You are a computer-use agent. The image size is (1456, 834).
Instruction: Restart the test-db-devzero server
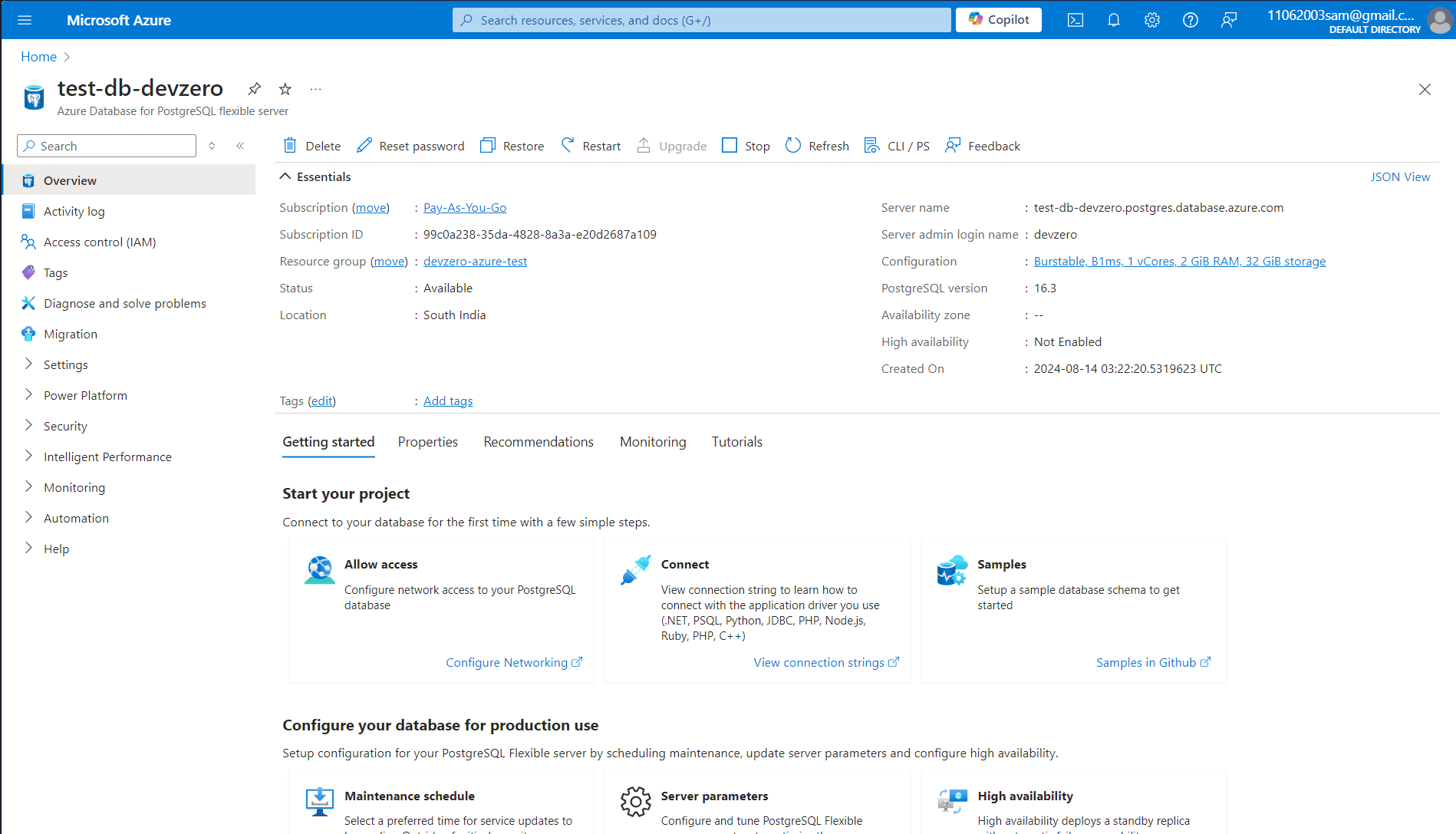click(x=590, y=145)
